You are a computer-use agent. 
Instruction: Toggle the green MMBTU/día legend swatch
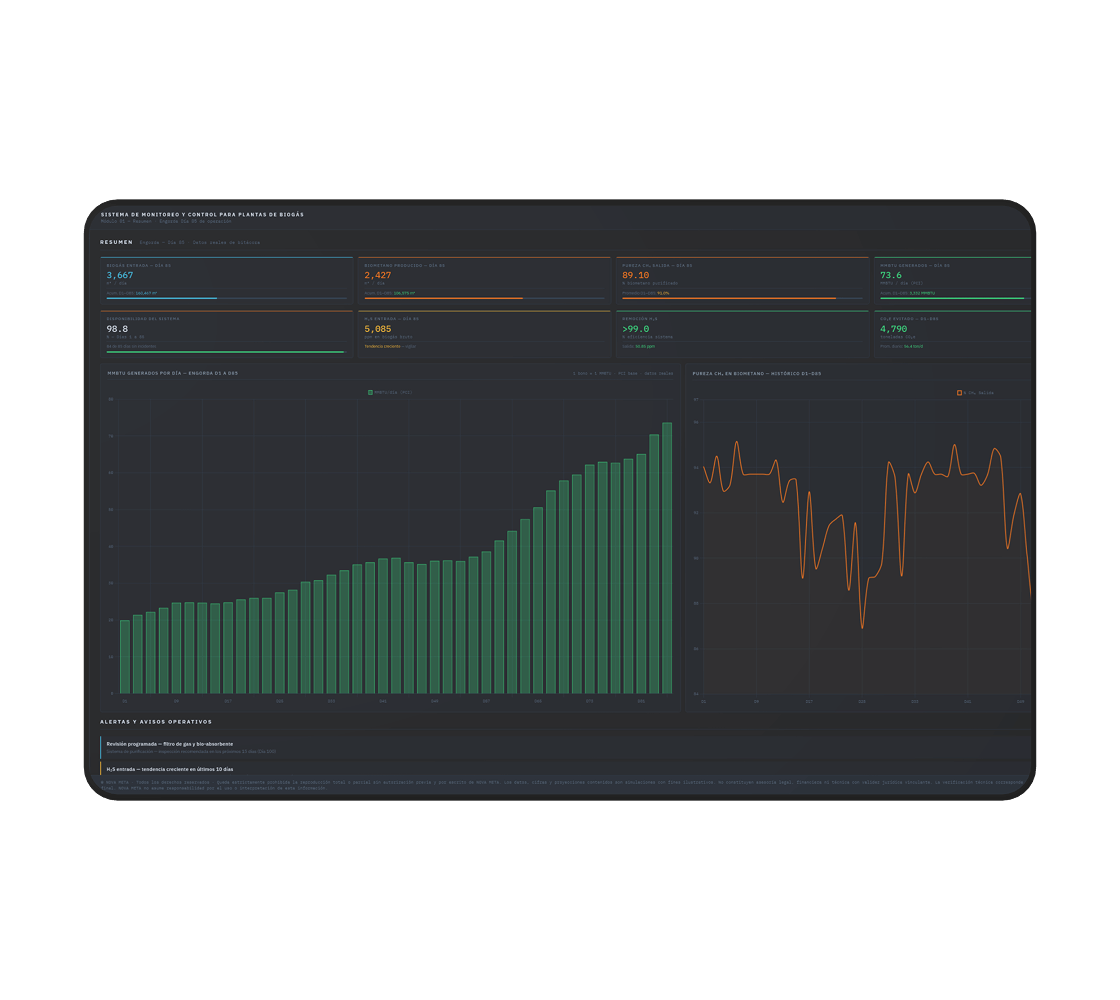click(370, 393)
